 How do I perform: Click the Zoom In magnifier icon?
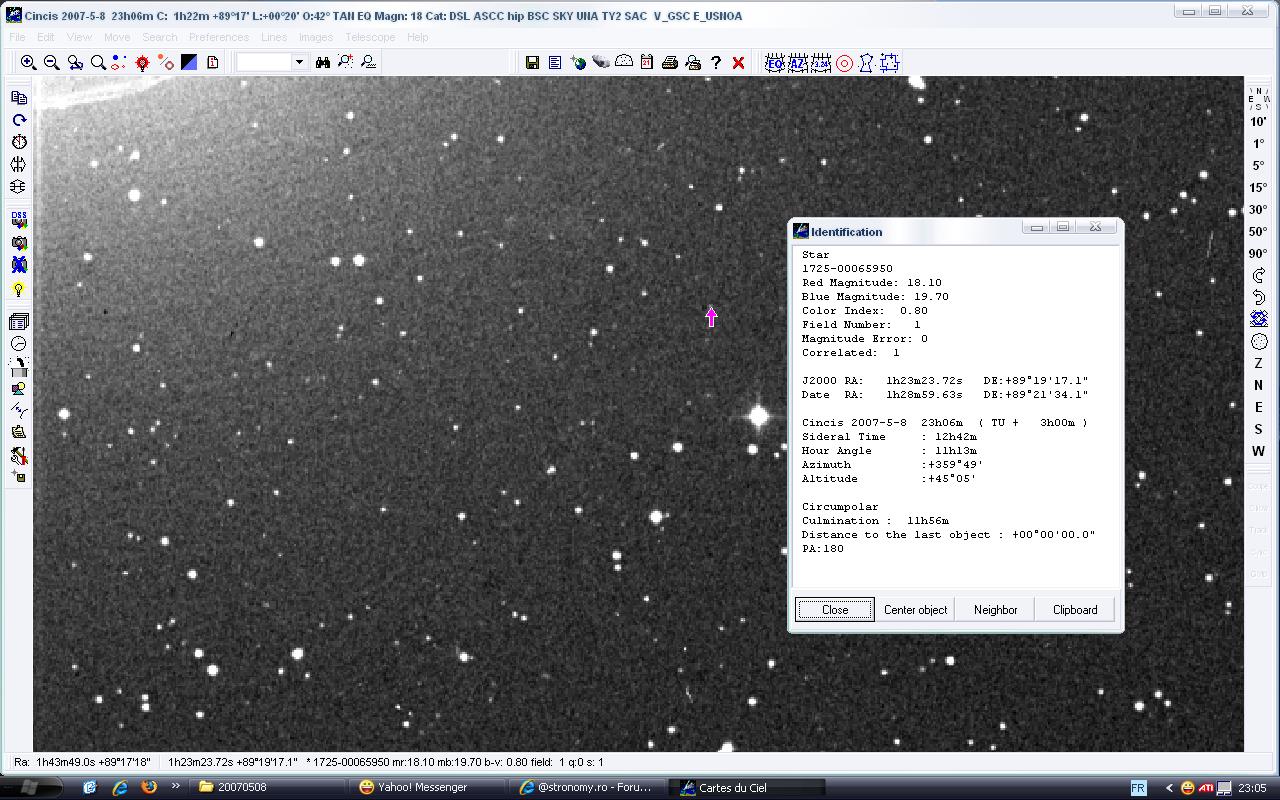[28, 62]
